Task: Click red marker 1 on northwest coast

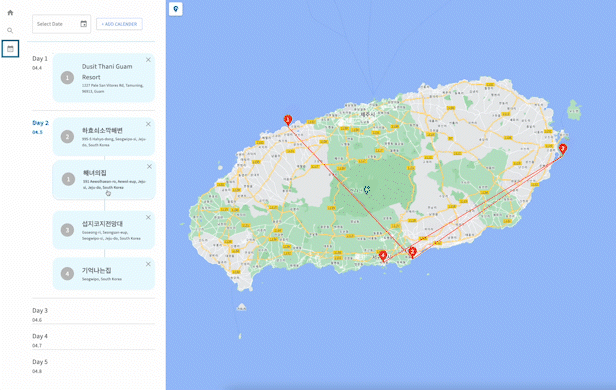Action: (x=288, y=120)
